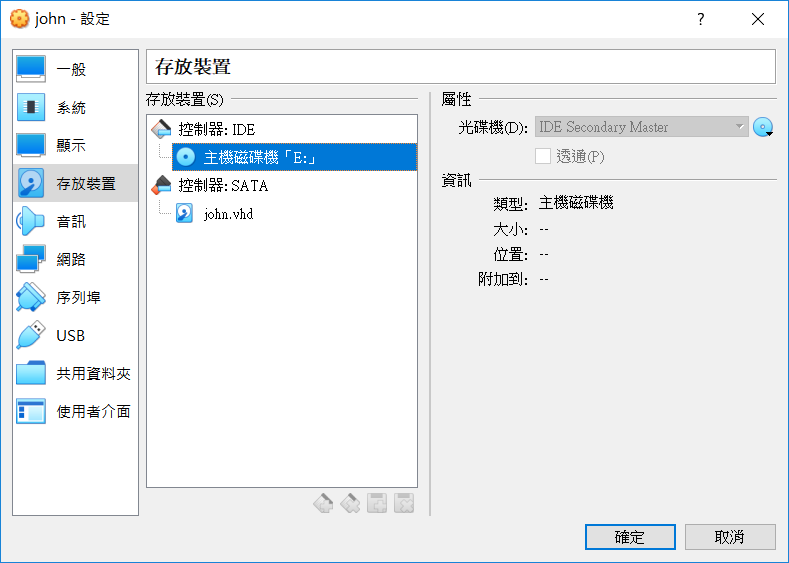Click the 使用者介面 window icon in sidebar
The height and width of the screenshot is (563, 789).
31,411
